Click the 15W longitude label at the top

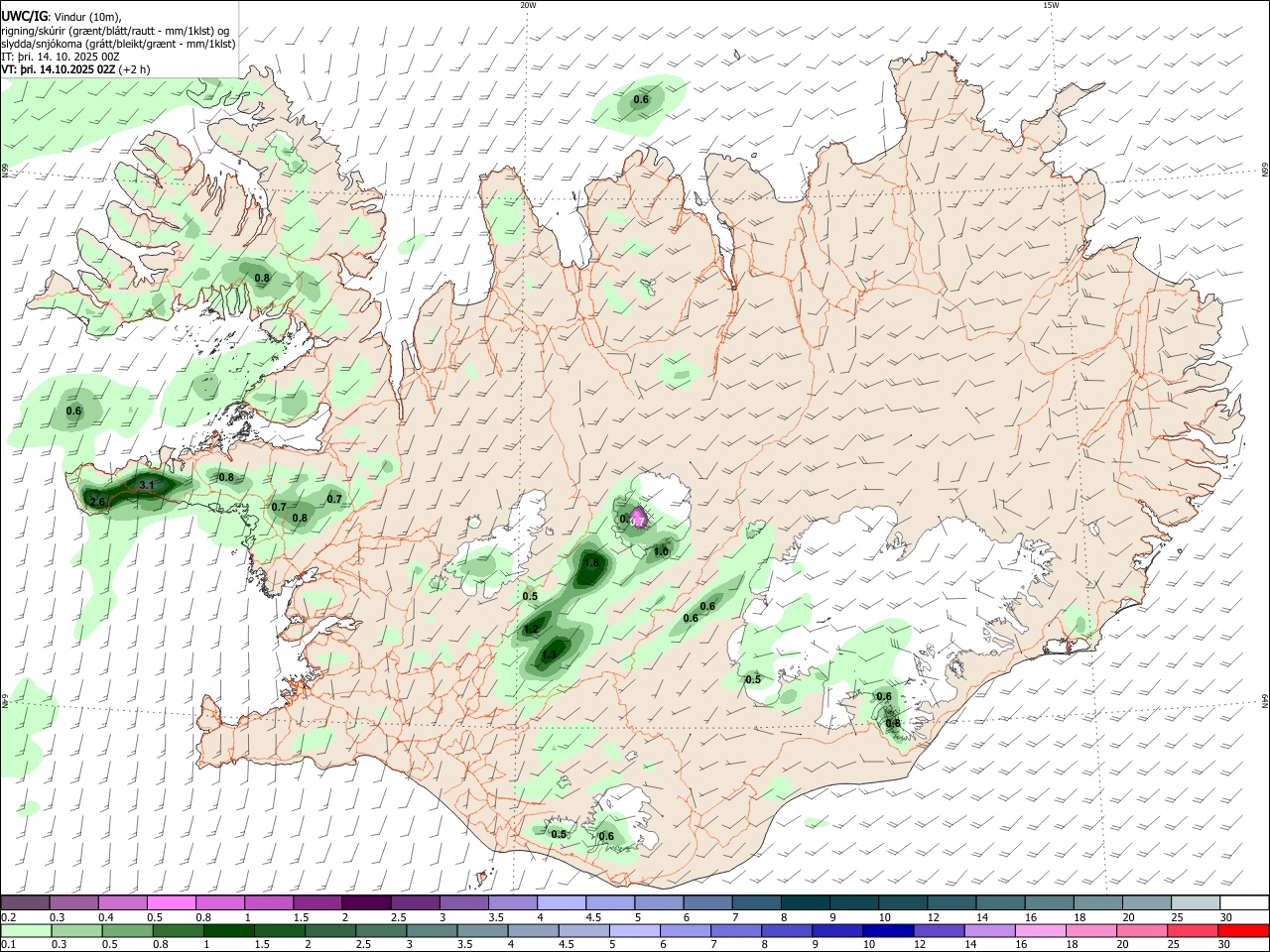point(1051,5)
